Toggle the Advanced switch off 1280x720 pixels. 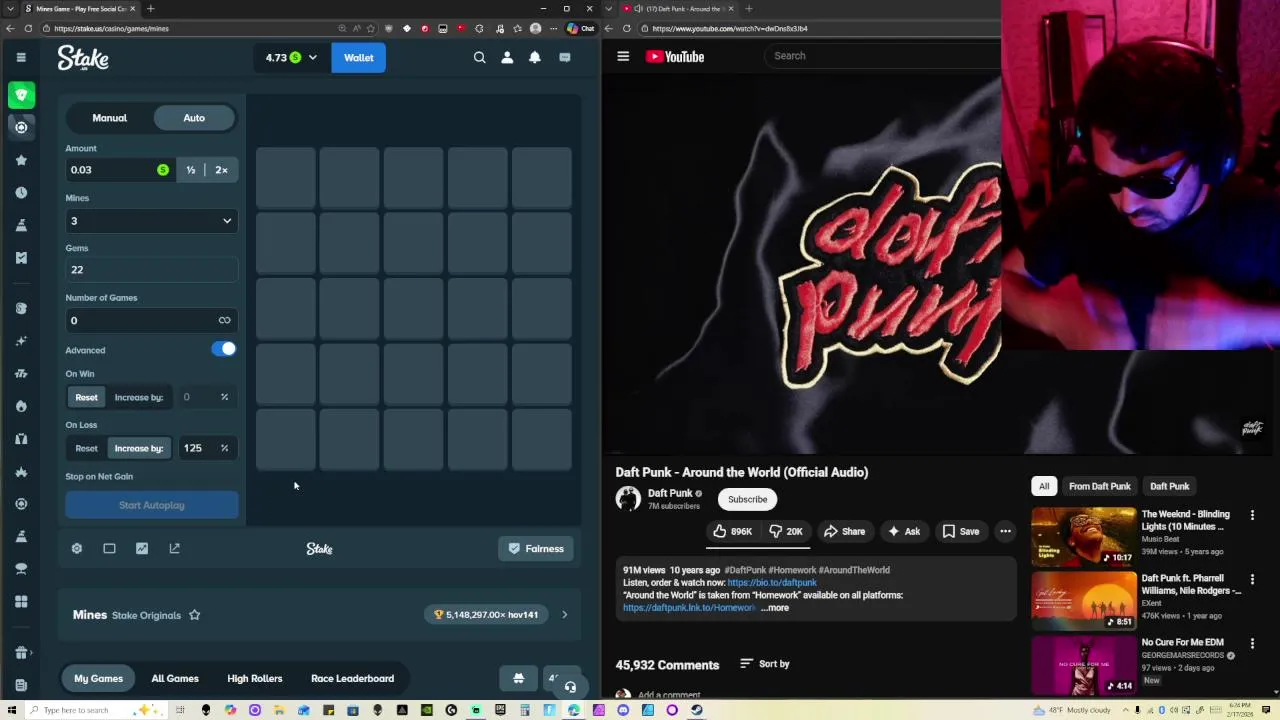224,349
